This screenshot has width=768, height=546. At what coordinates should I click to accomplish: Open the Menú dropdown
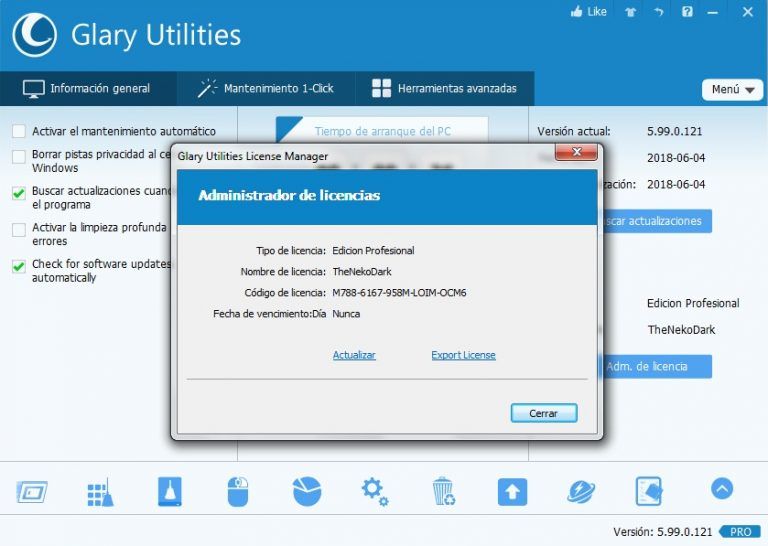732,90
